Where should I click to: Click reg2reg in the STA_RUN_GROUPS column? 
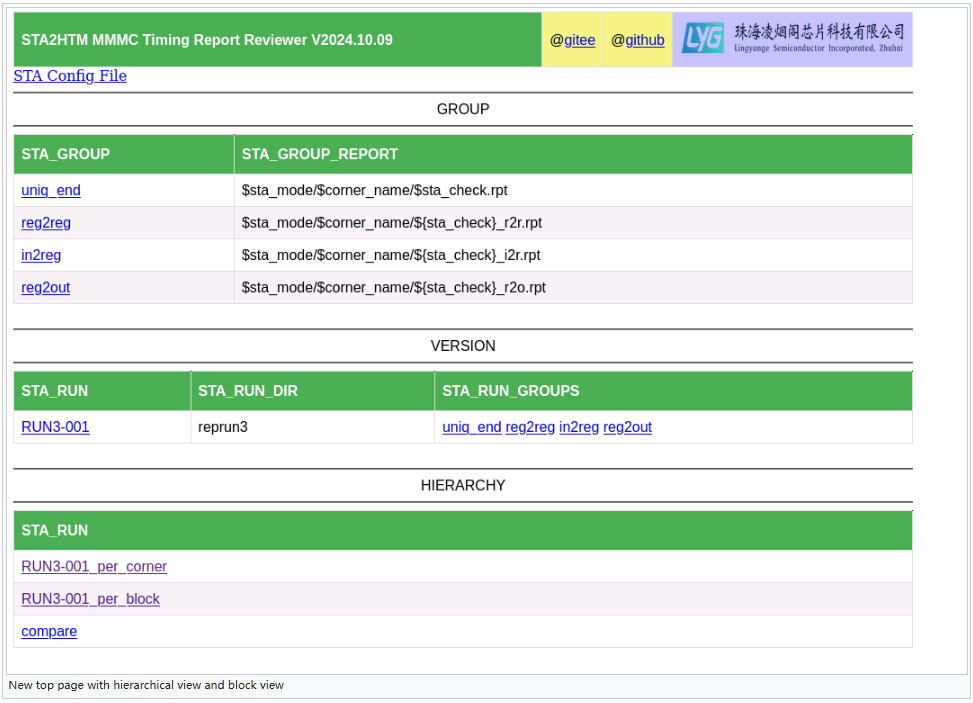click(530, 427)
